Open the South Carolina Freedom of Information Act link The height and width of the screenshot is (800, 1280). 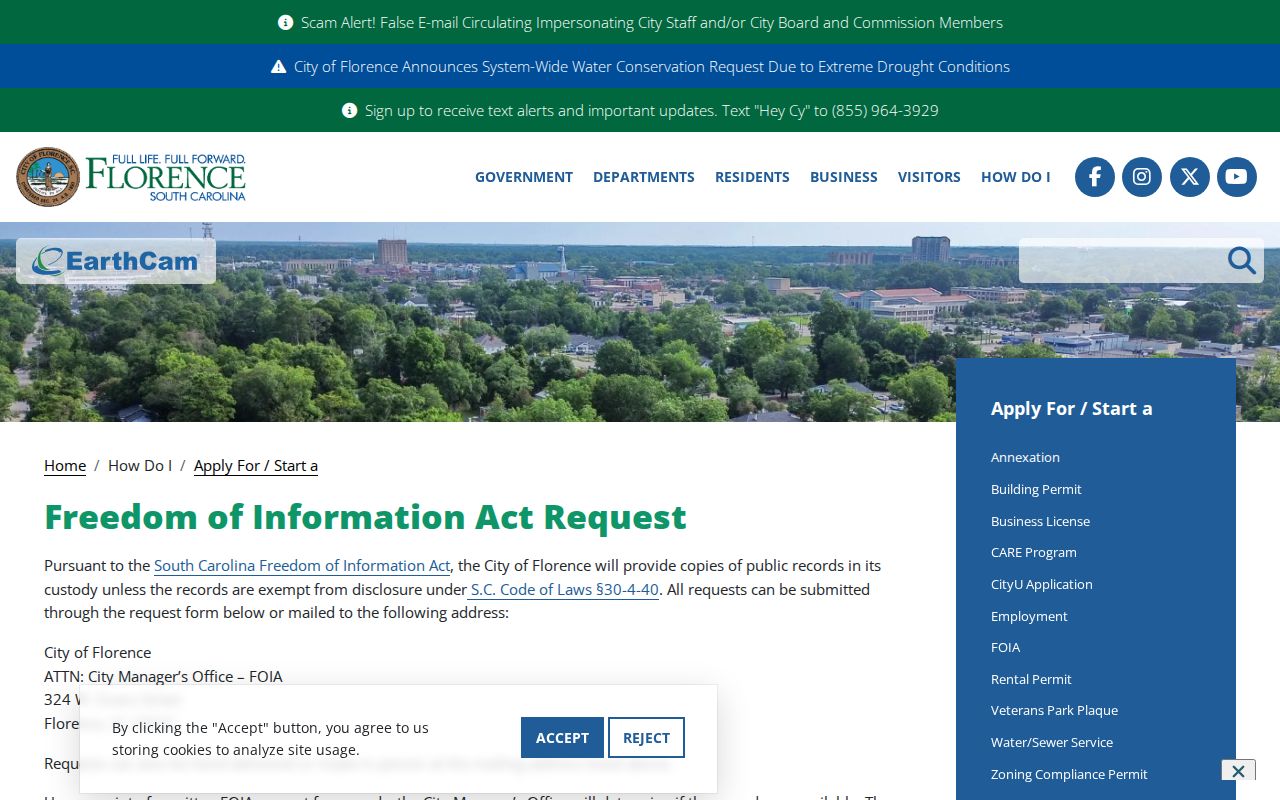coord(302,565)
